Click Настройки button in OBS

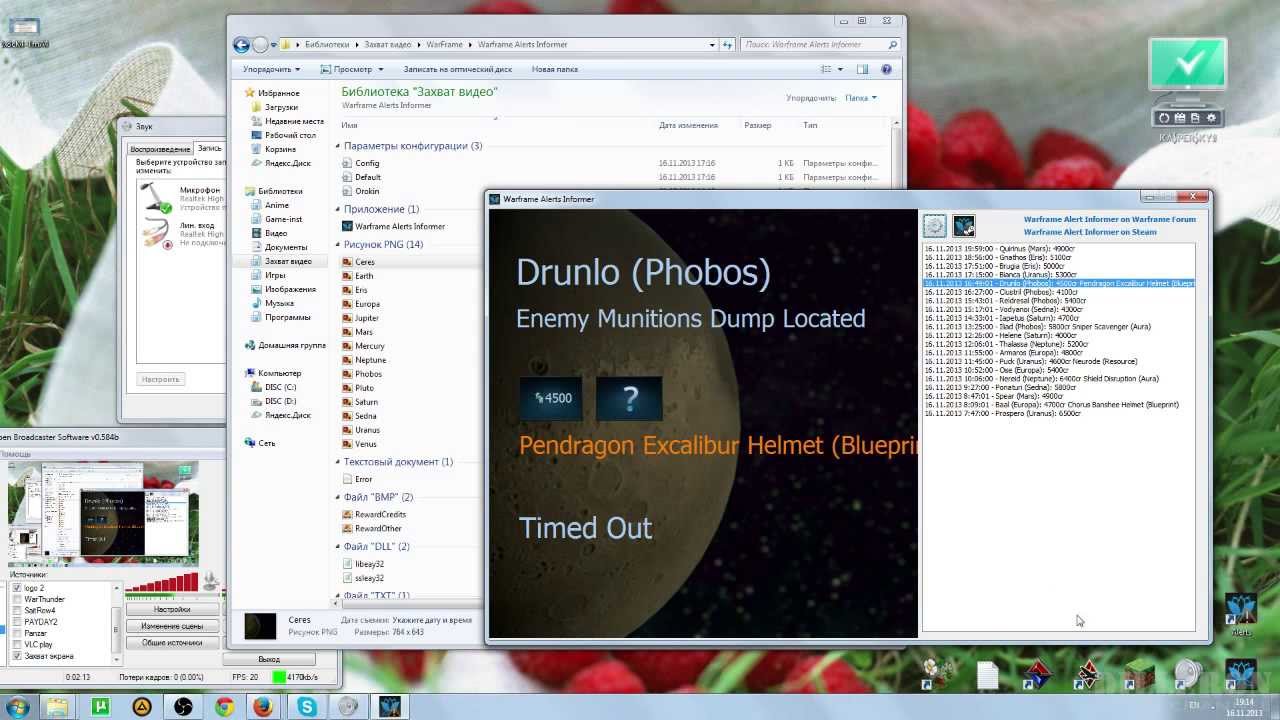point(172,609)
